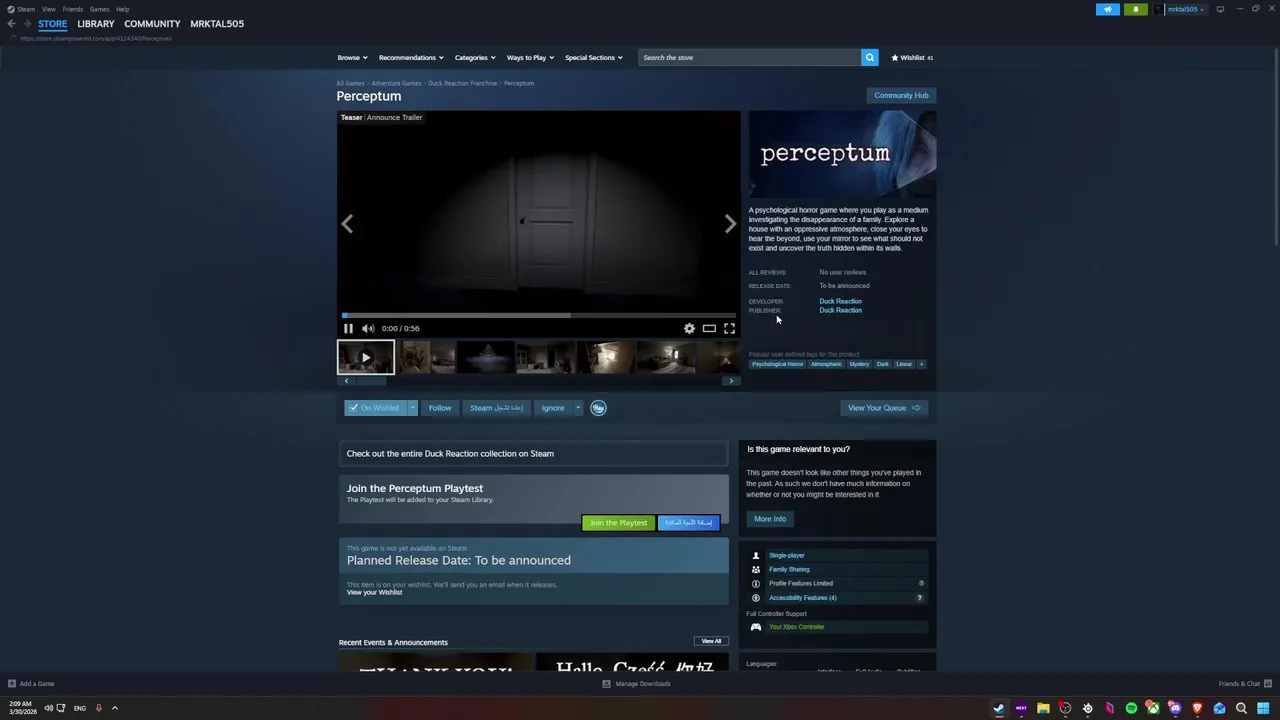The image size is (1280, 720).
Task: Open the Duck Reaction developer link
Action: tap(840, 301)
